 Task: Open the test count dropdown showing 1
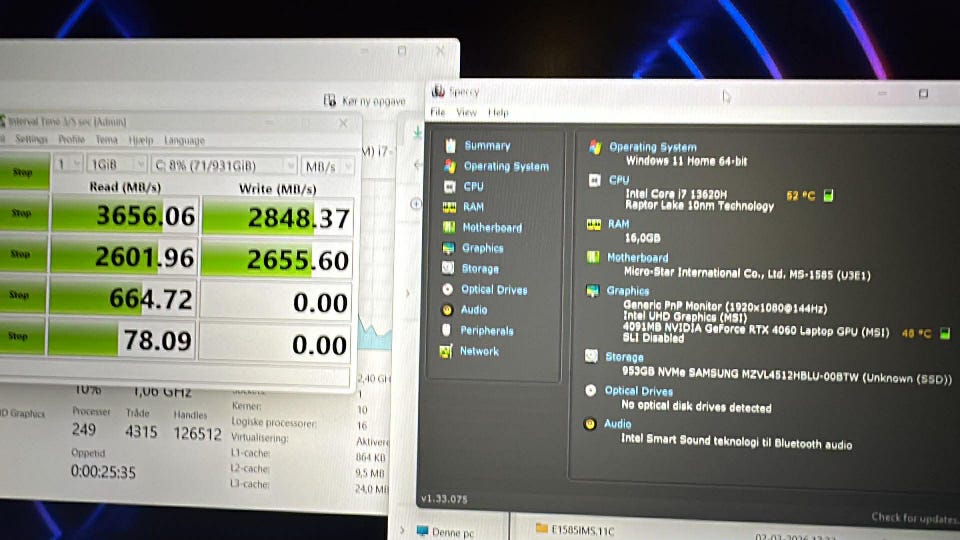tap(68, 164)
